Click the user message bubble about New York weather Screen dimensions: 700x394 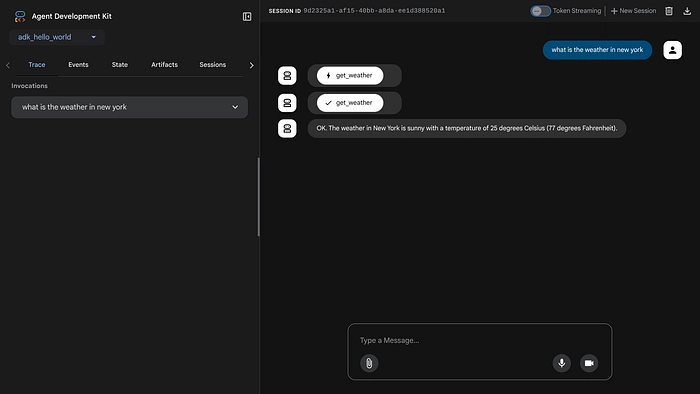point(597,50)
